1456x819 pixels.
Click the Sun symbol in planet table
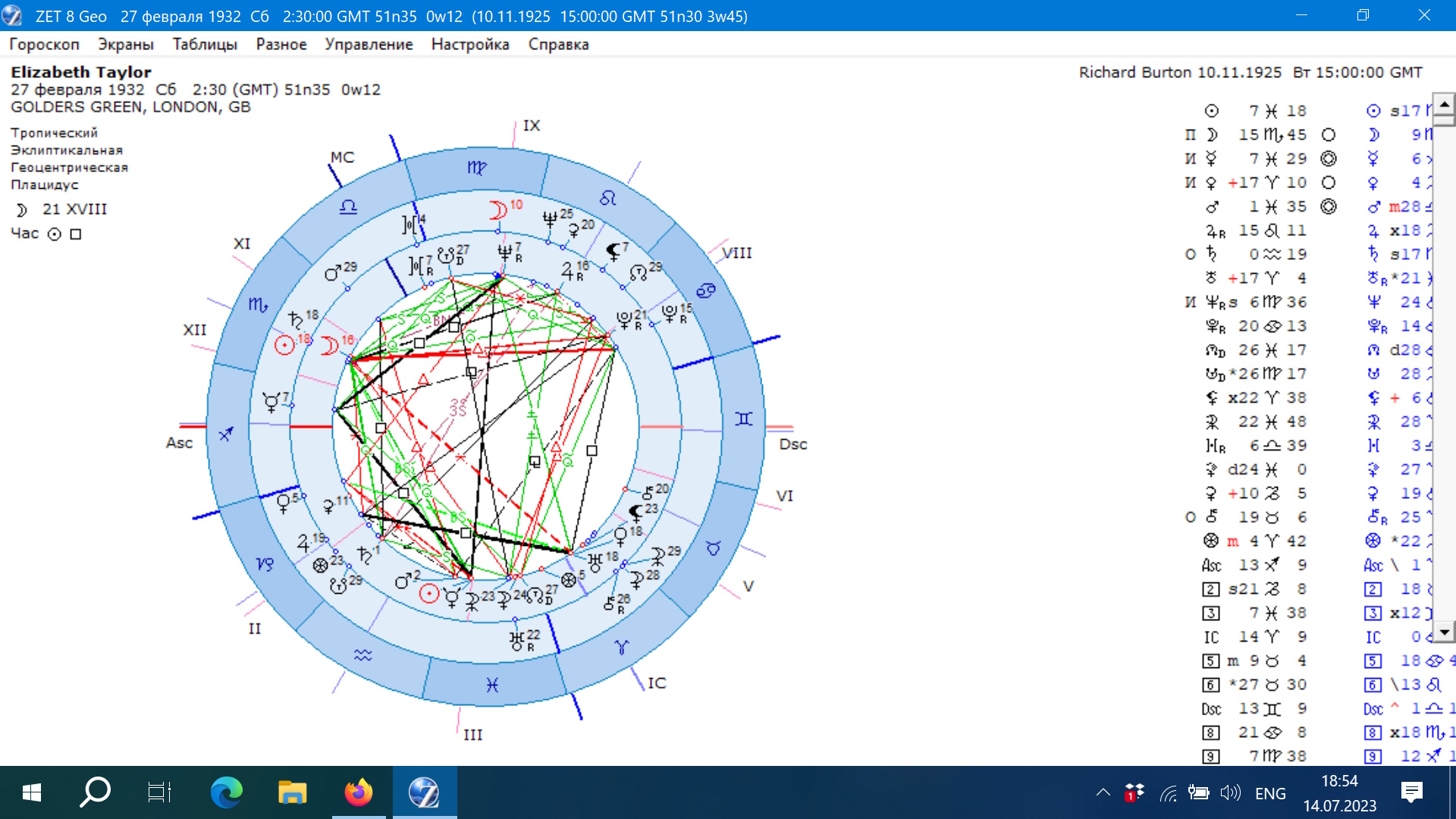[x=1212, y=111]
